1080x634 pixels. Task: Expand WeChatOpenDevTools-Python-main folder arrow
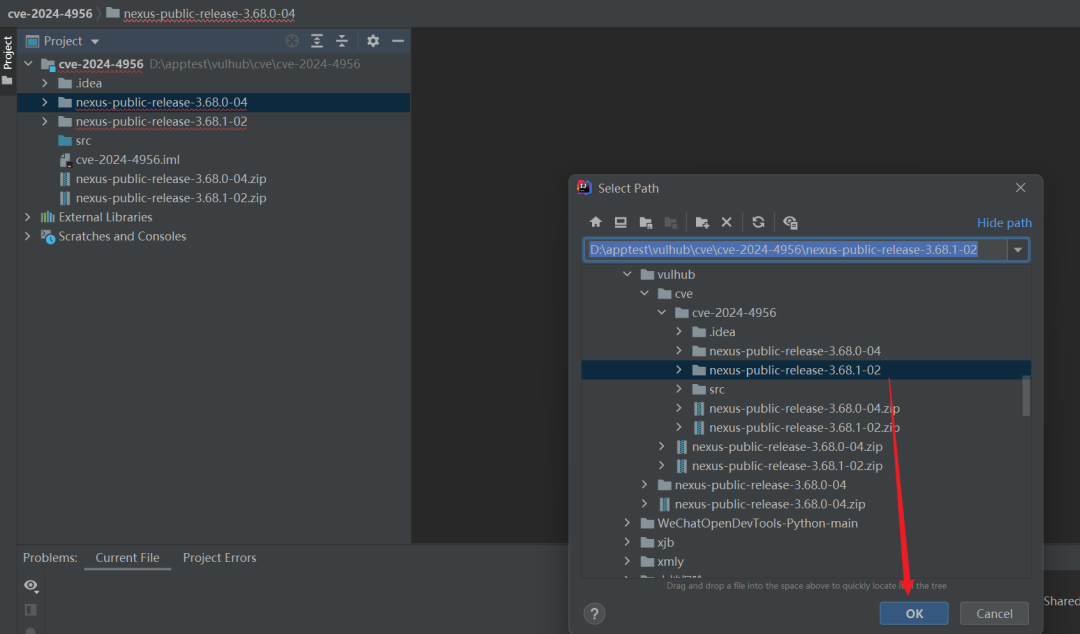[627, 523]
